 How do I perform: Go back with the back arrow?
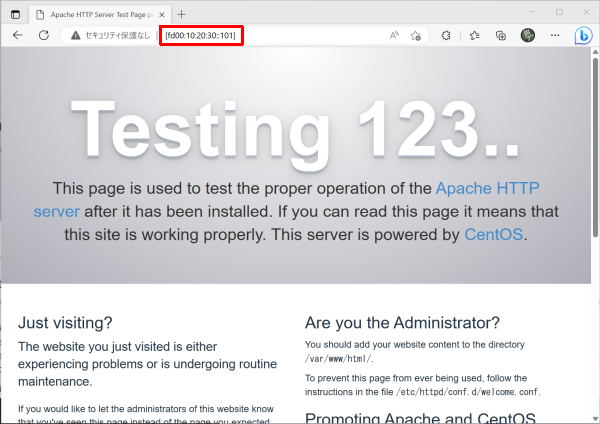pos(18,36)
